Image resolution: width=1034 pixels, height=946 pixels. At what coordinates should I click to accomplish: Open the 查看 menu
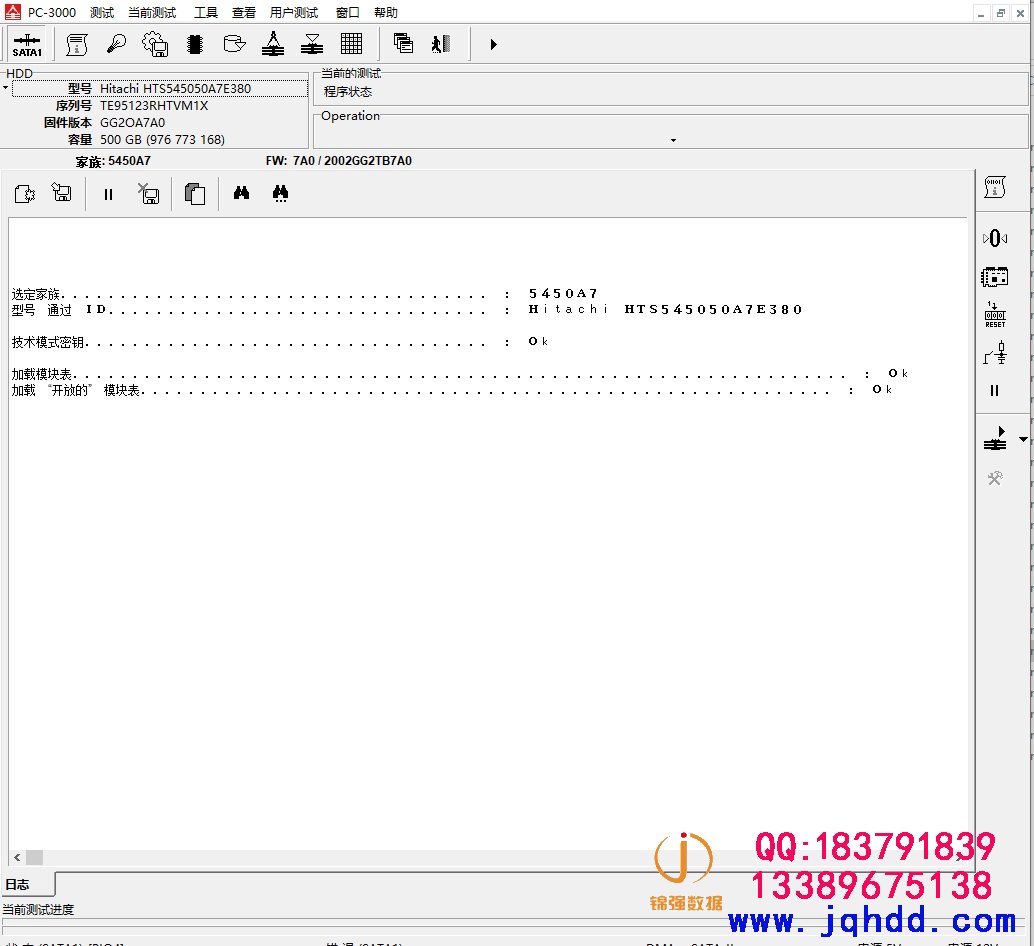tap(243, 13)
